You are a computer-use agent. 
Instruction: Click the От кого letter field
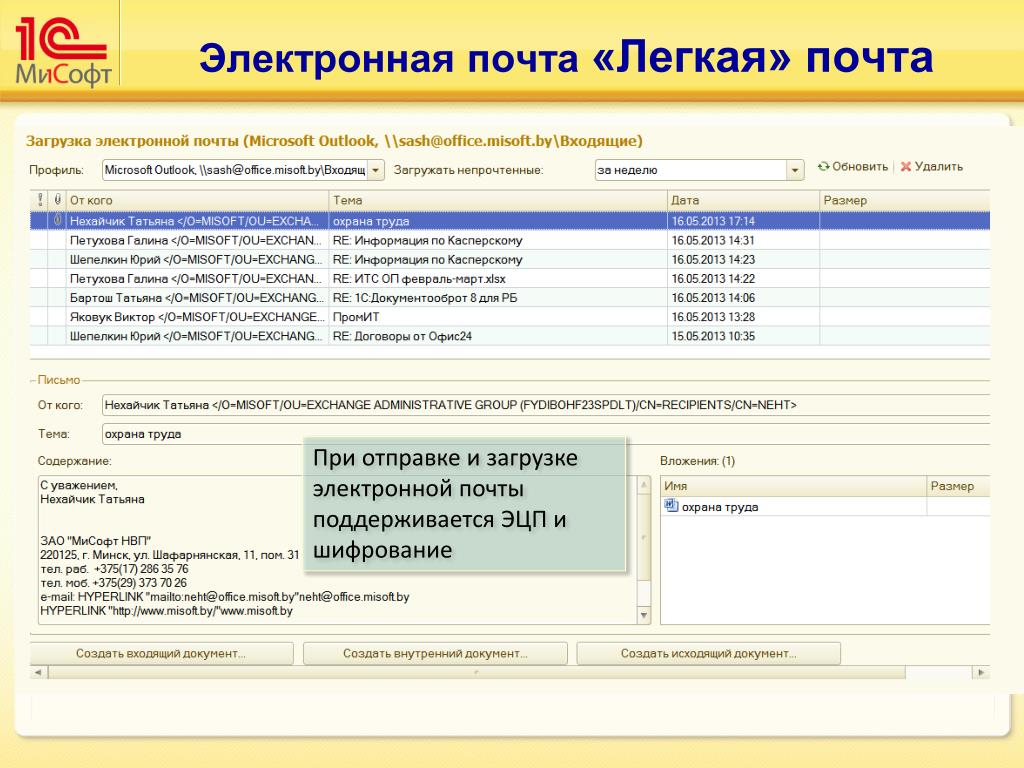coord(546,405)
